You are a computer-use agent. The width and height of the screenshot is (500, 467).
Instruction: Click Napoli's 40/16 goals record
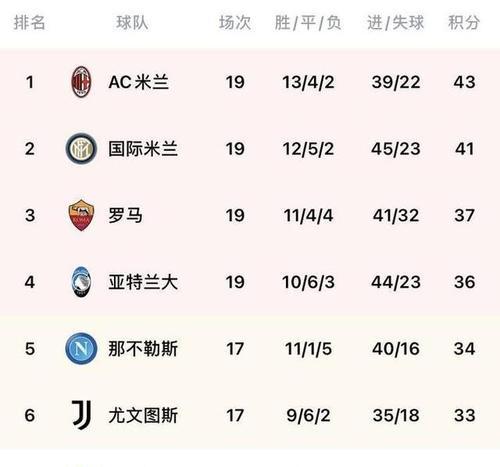[396, 349]
